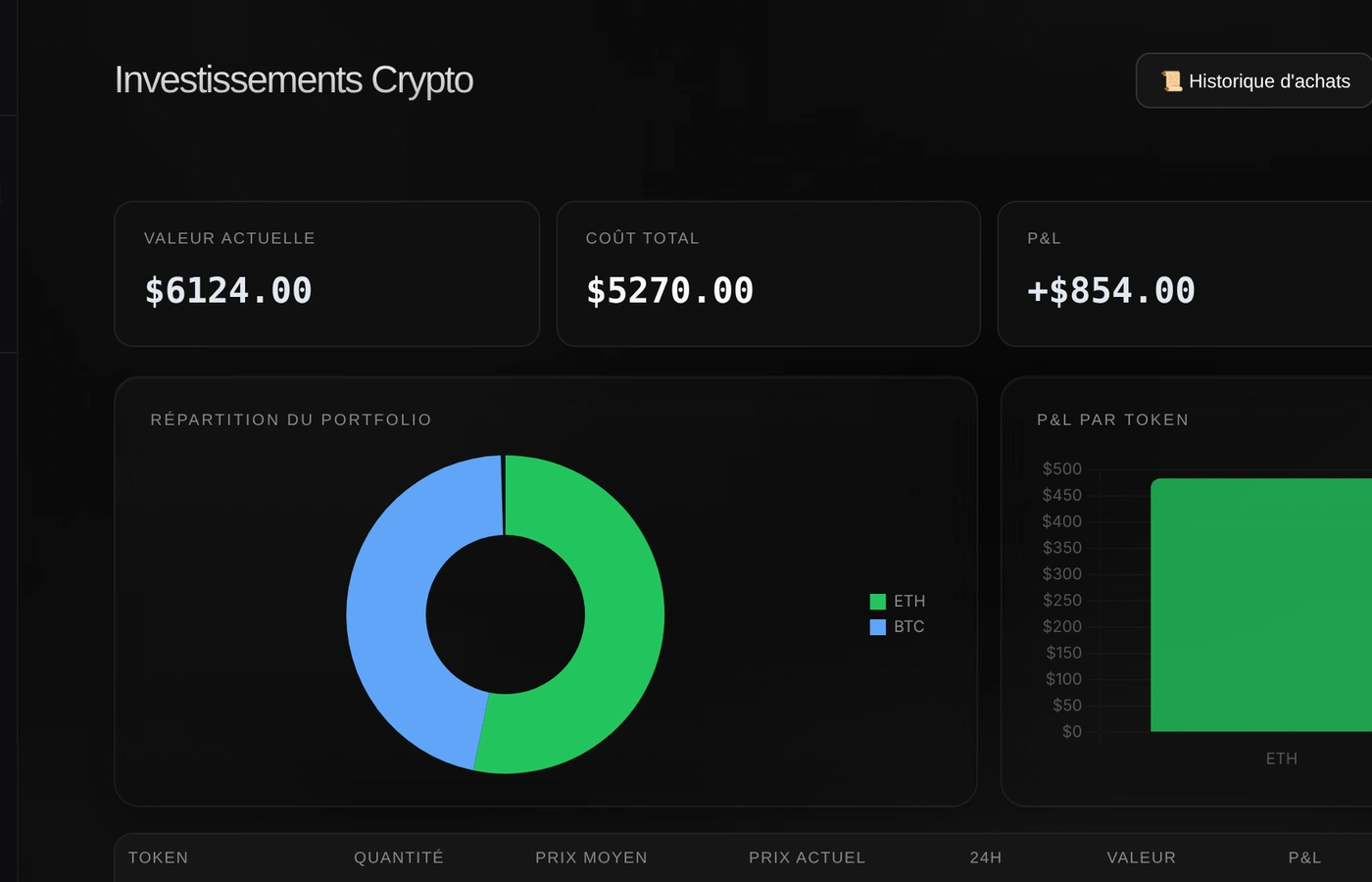
Task: Click the ETH legend label
Action: point(909,602)
